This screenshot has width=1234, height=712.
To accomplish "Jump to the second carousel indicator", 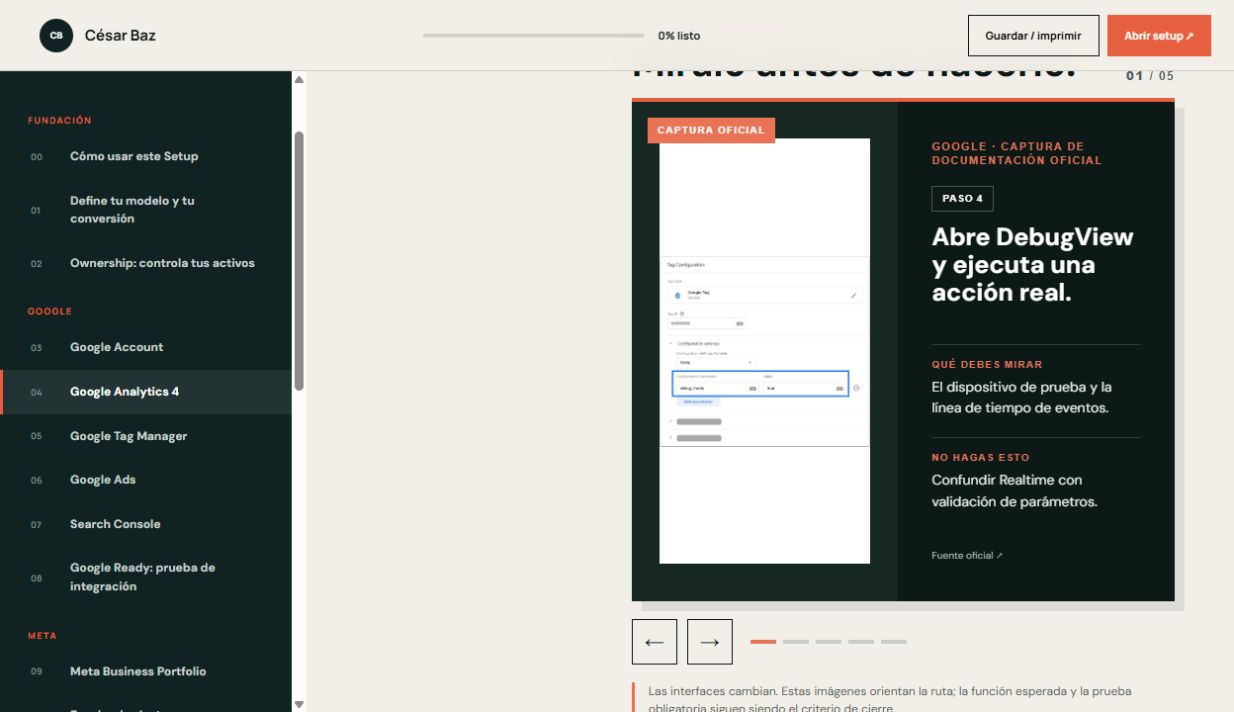I will (x=796, y=642).
